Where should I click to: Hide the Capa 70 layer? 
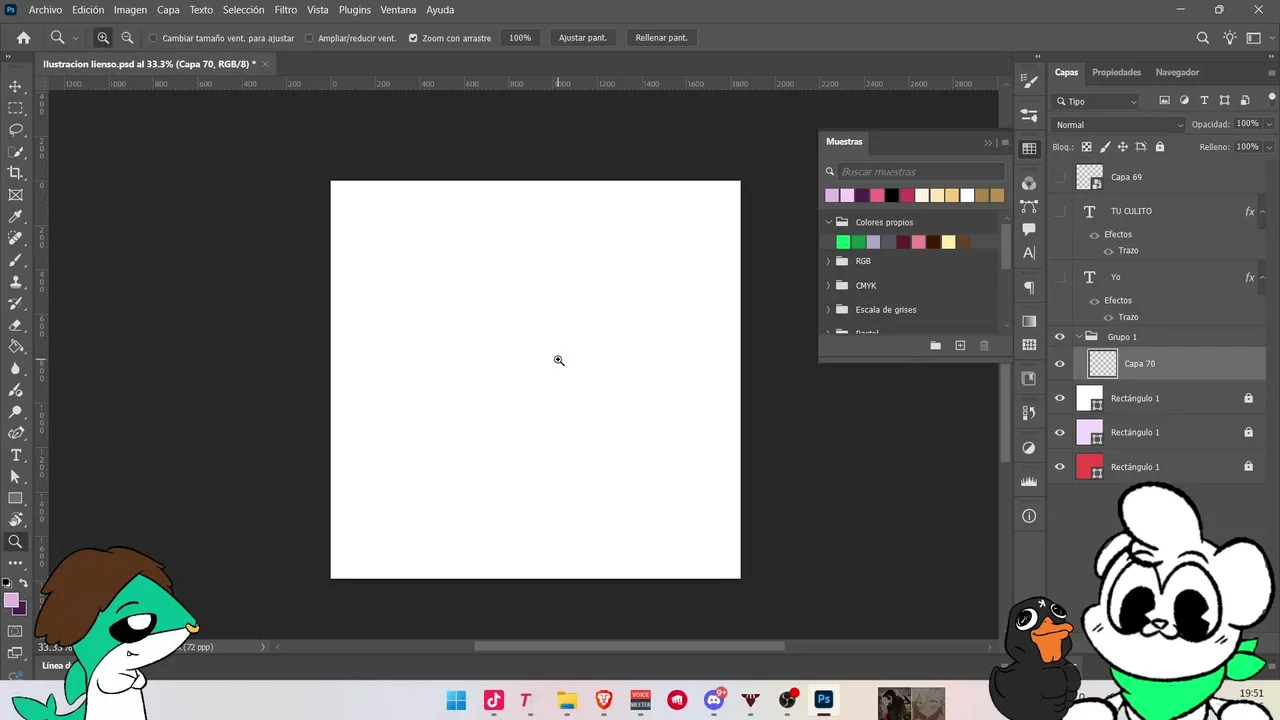tap(1060, 364)
